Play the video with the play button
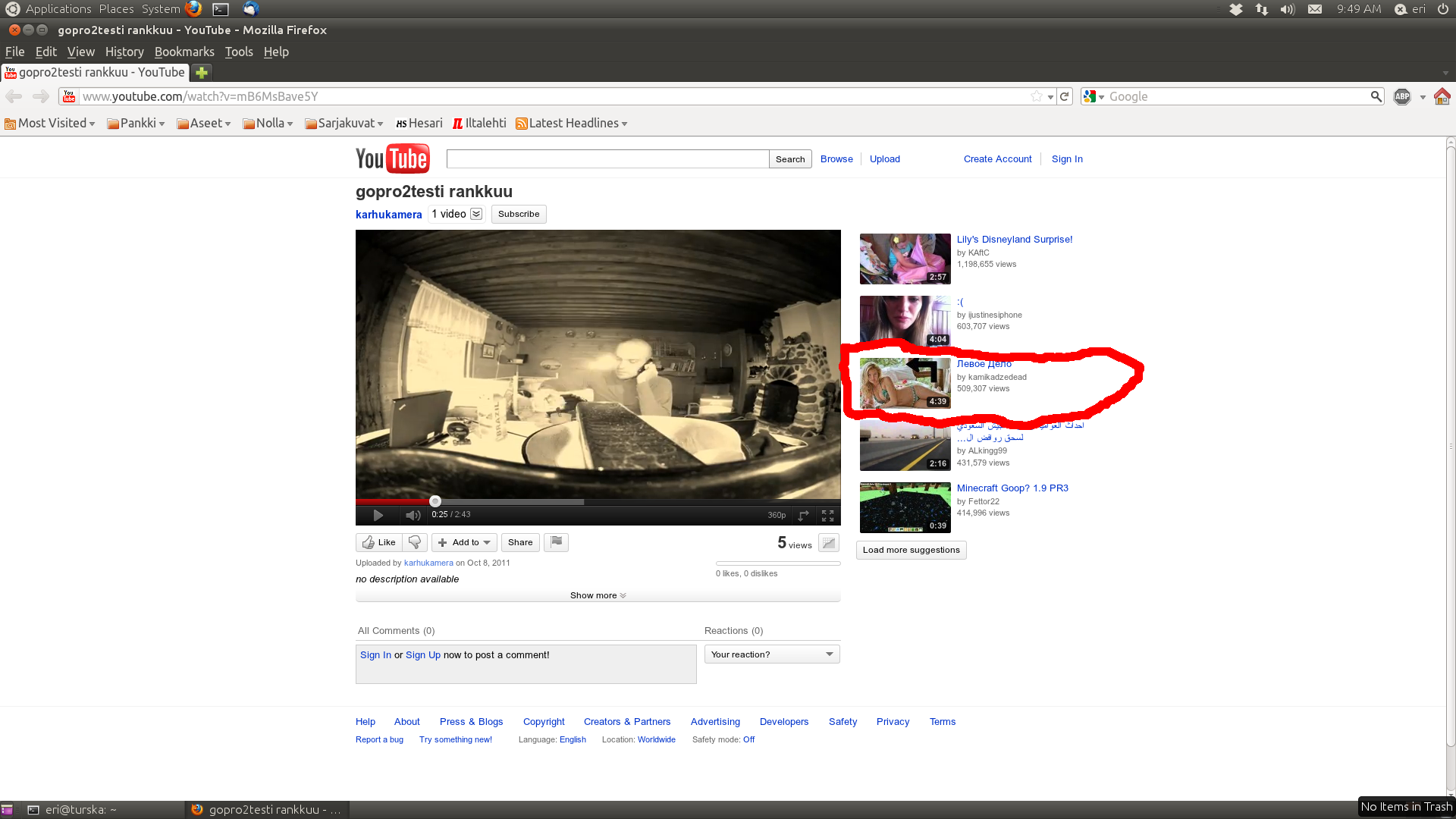1456x819 pixels. [x=378, y=516]
